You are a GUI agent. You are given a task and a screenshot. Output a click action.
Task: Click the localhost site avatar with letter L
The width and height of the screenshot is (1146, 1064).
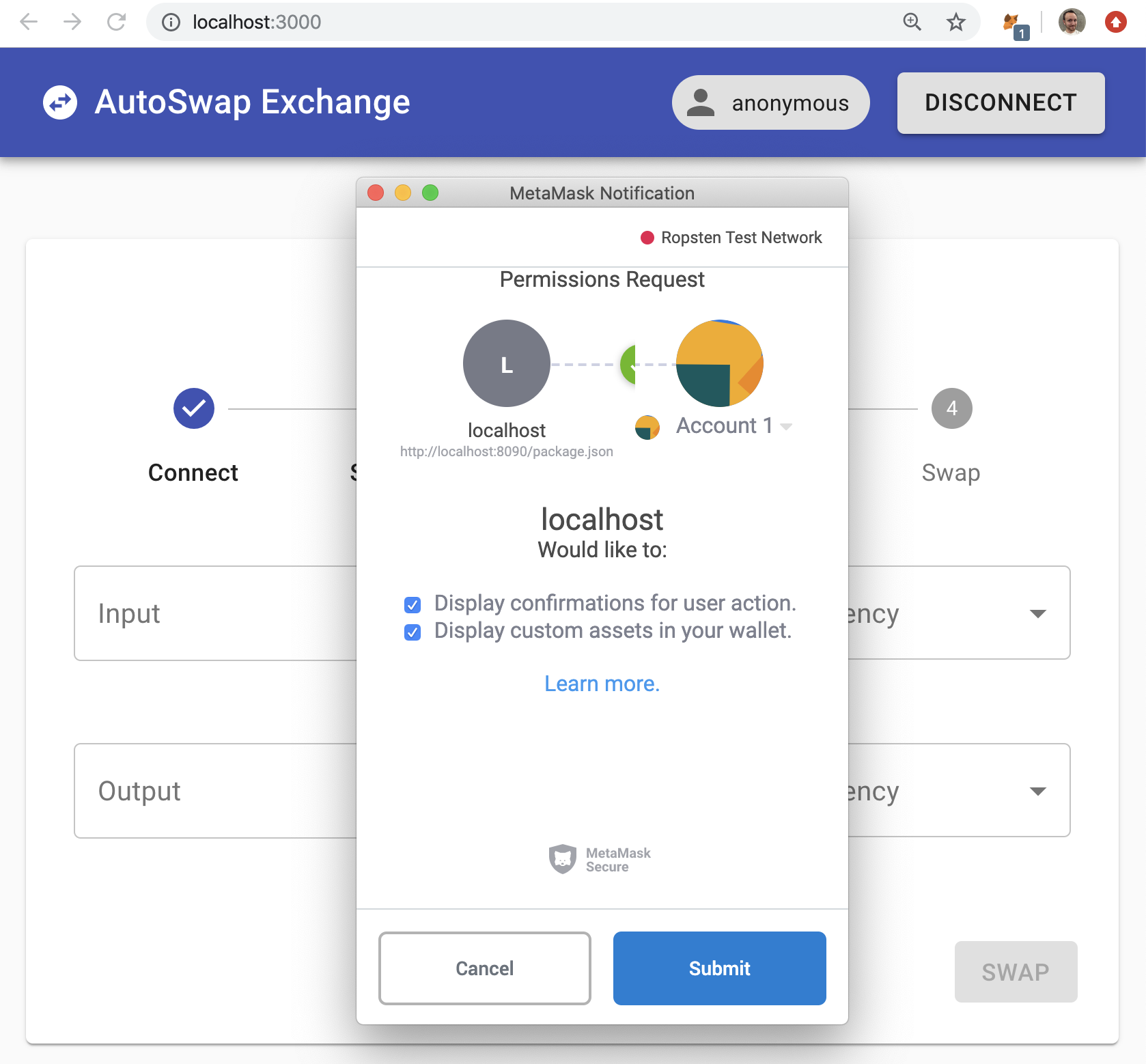click(507, 363)
